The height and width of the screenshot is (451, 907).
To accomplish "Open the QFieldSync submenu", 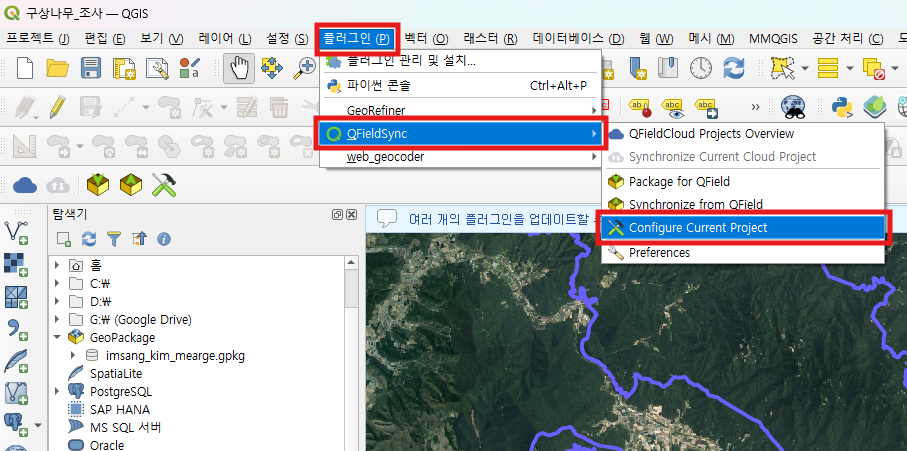I will point(460,134).
